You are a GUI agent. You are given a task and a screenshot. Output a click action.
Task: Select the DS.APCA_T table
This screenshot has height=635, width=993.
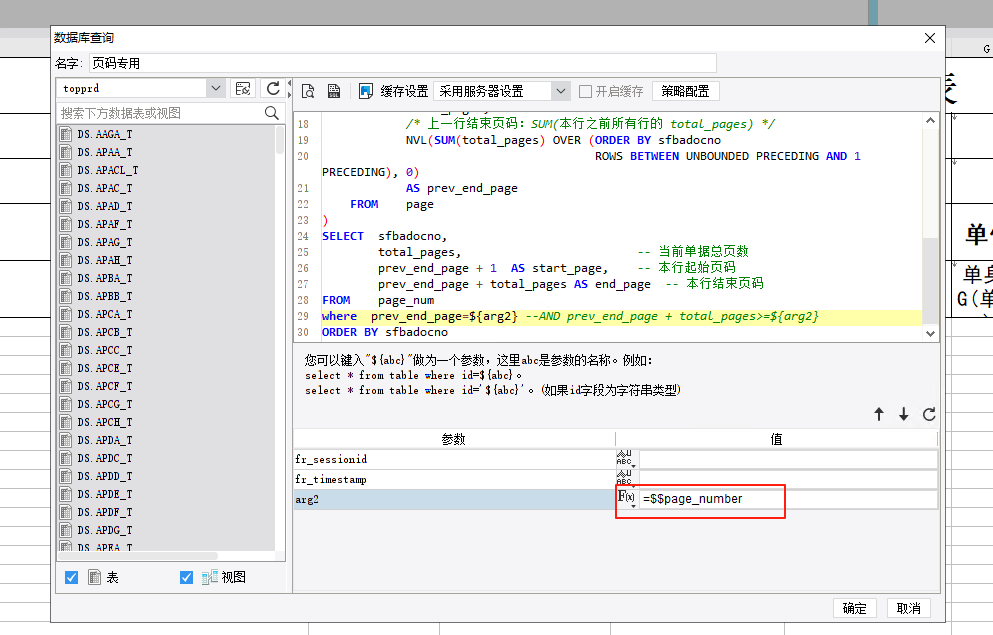point(104,314)
